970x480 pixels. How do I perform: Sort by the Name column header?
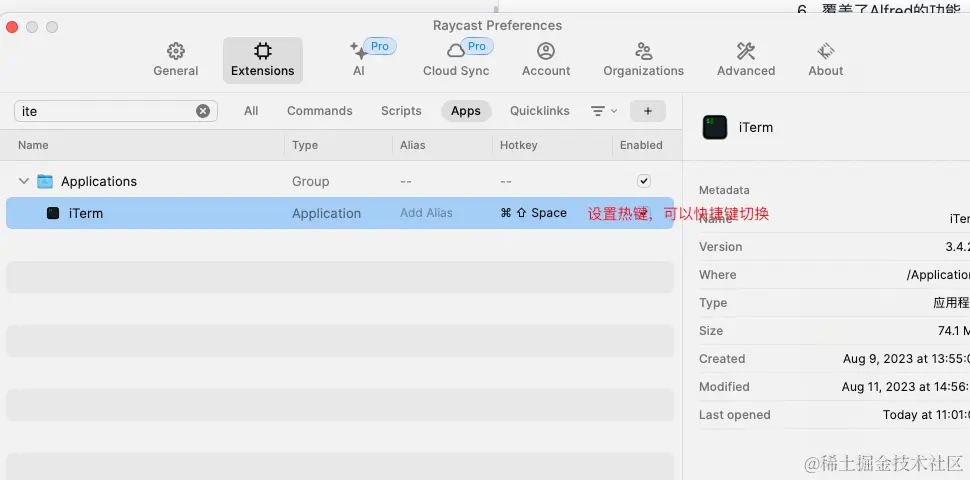[x=33, y=145]
